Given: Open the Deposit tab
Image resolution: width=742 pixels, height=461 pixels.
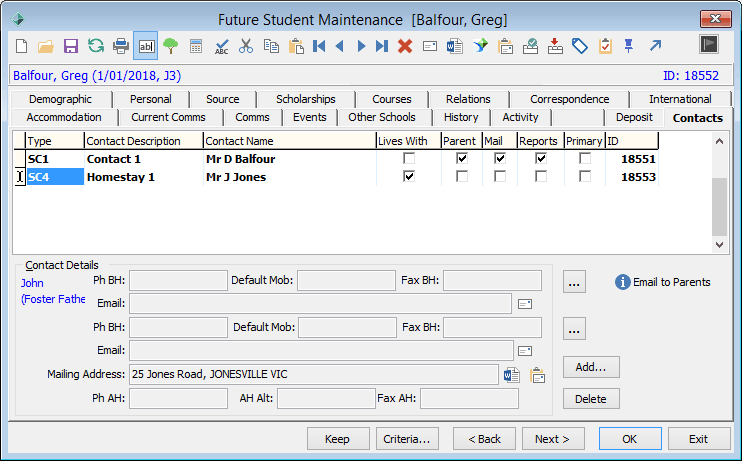Looking at the screenshot, I should tap(634, 117).
